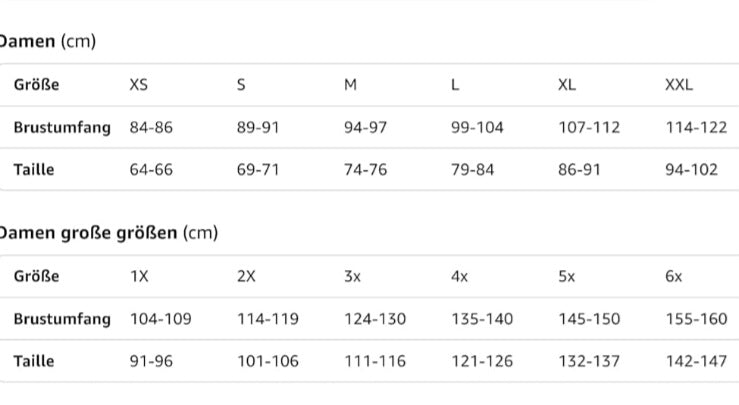739x405 pixels.
Task: Select the XXL size column header
Action: (679, 85)
